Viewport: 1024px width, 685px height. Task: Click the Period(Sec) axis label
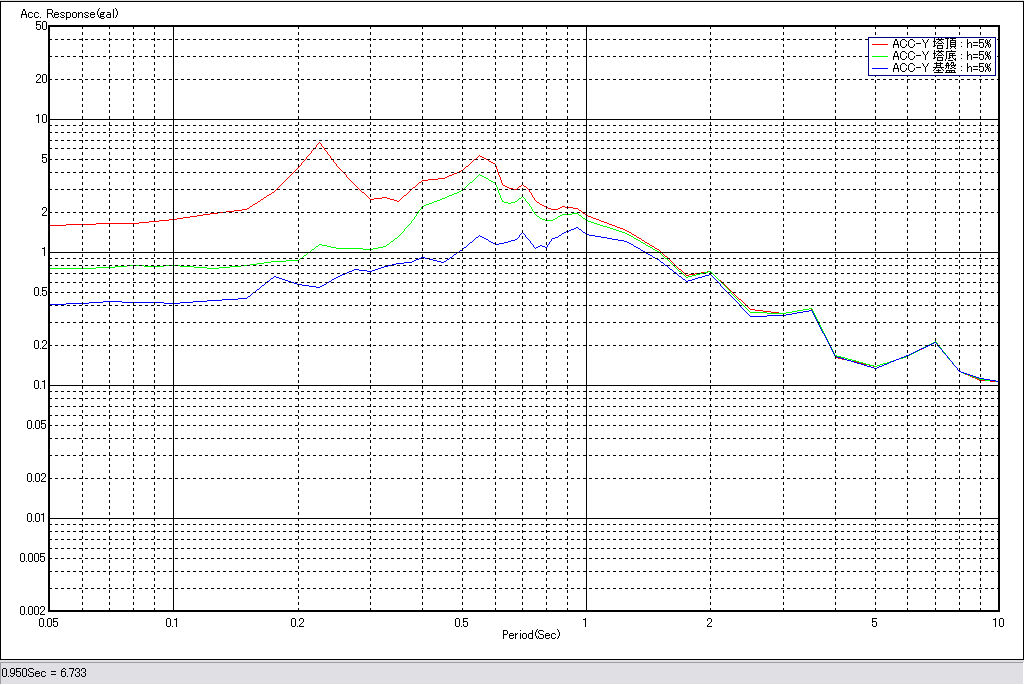tap(531, 635)
